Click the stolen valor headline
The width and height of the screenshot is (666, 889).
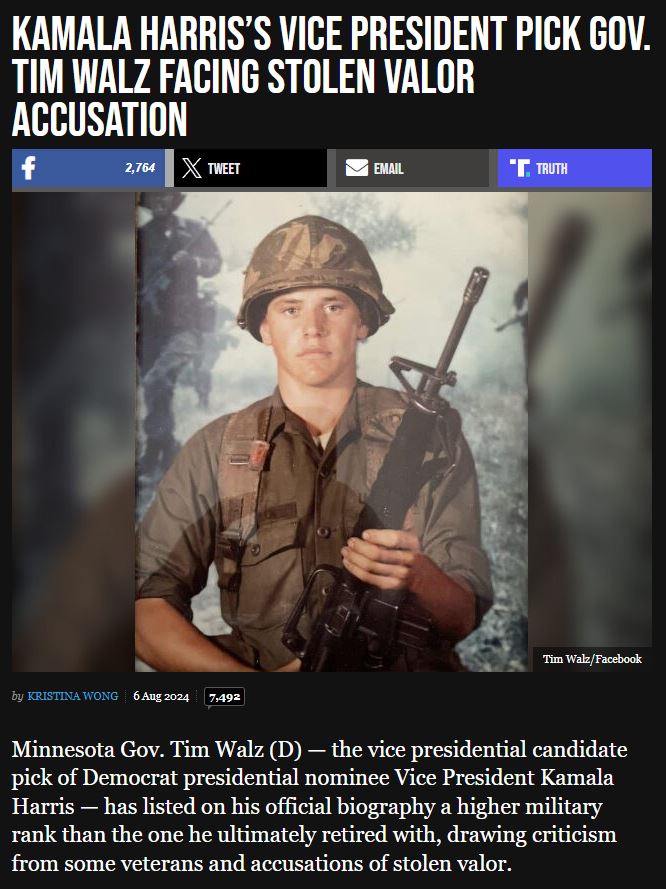point(332,76)
